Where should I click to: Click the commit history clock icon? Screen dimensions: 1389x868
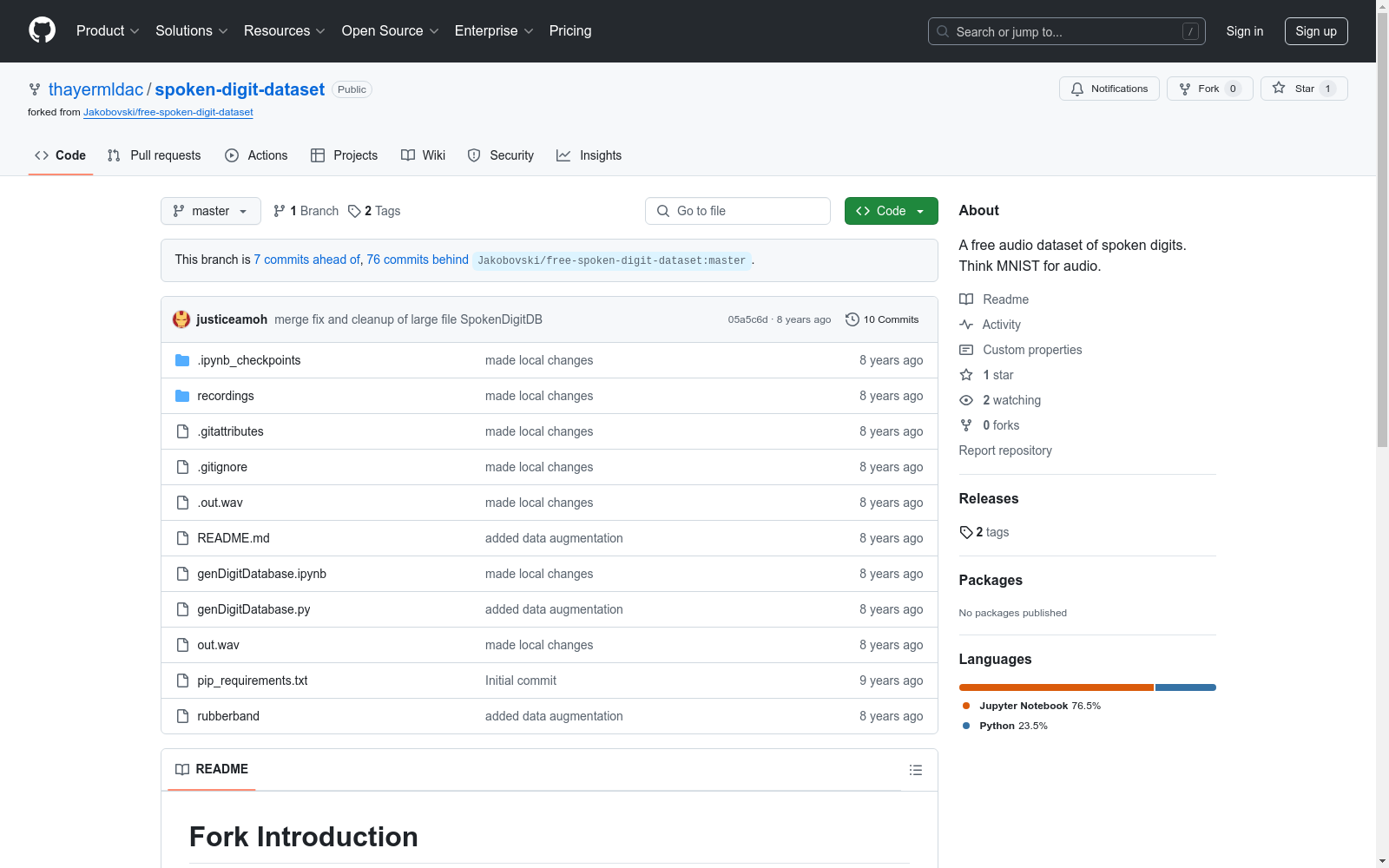(852, 319)
